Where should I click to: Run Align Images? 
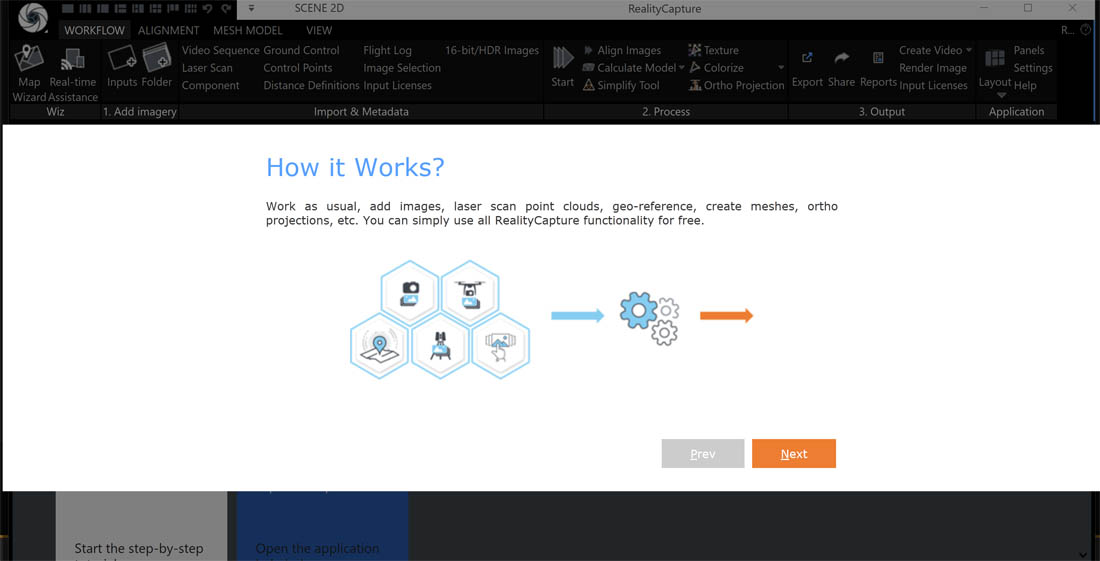[622, 50]
